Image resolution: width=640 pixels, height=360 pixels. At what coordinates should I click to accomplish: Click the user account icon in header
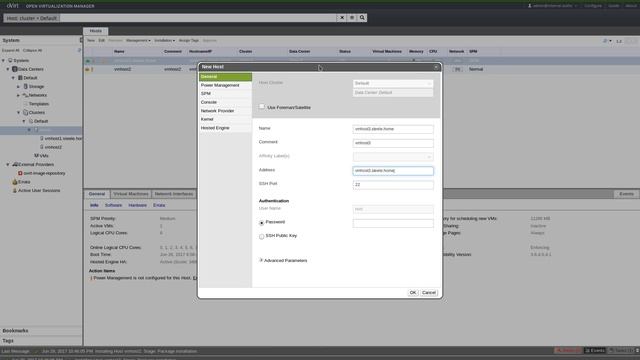(530, 6)
